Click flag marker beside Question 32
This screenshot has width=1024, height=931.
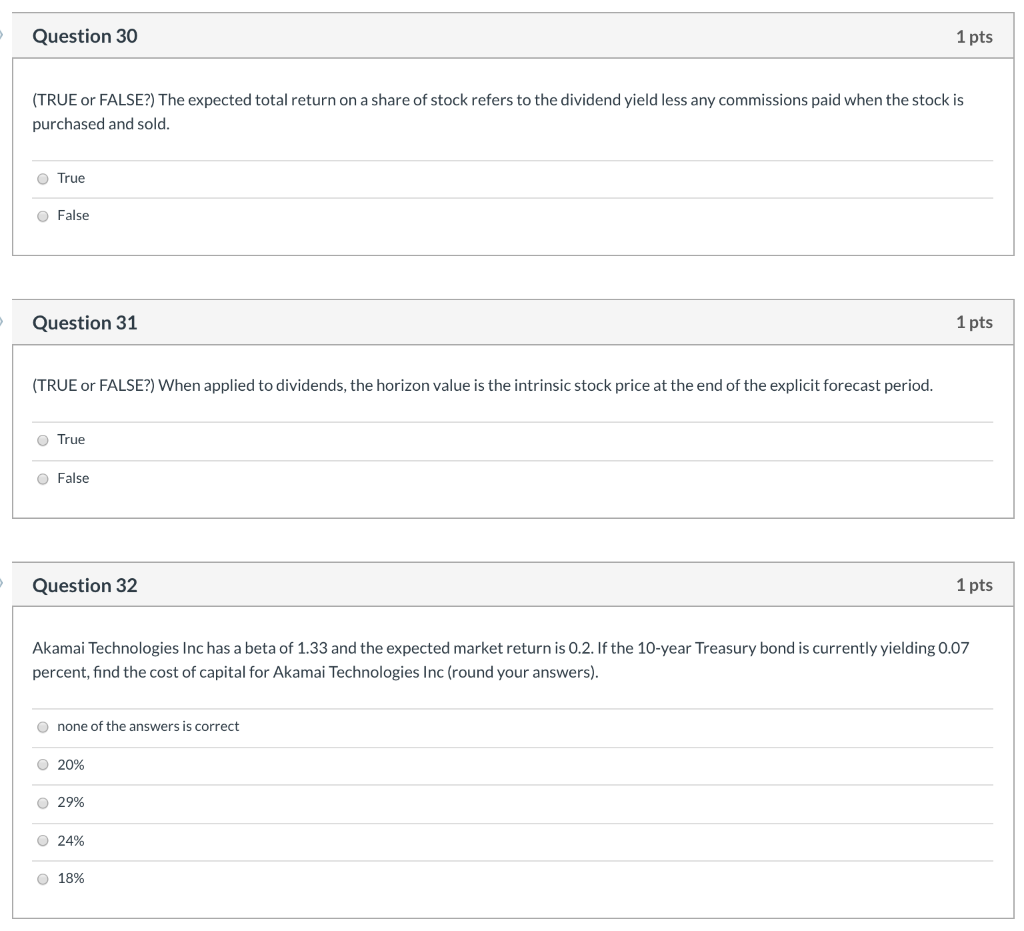pos(3,585)
